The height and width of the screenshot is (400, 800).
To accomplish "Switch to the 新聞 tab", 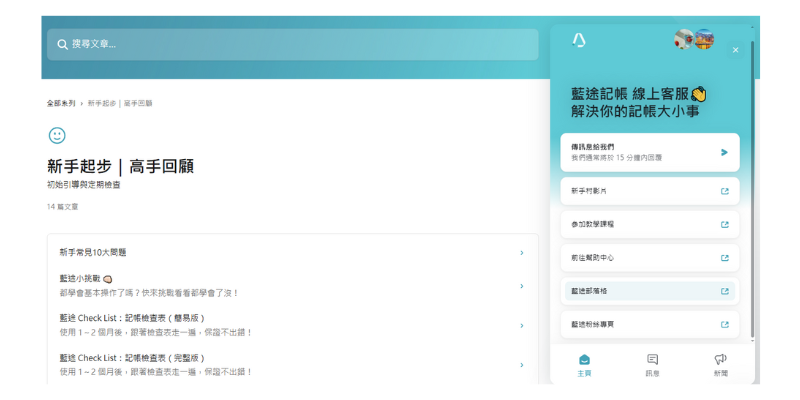I will [x=720, y=364].
